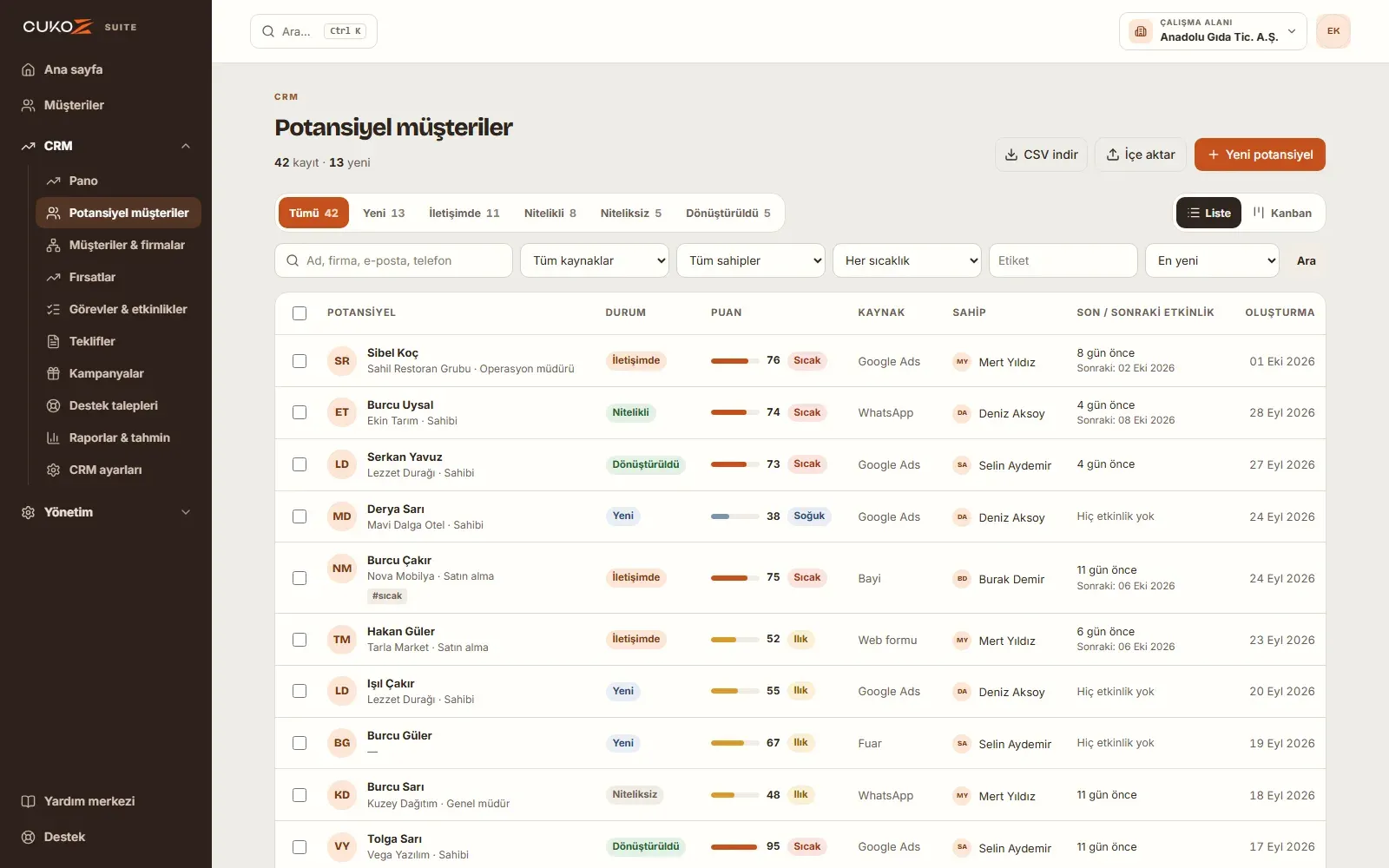
Task: Toggle the select-all checkbox in table header
Action: [300, 313]
